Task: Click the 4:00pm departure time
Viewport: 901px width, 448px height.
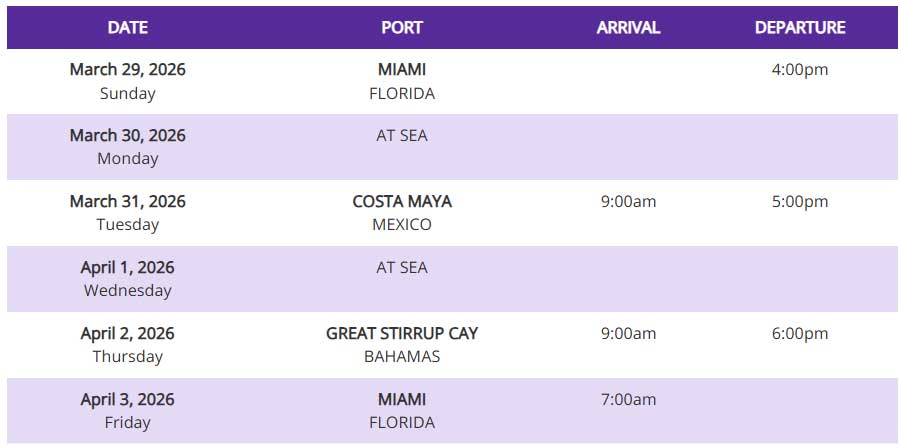Action: [x=800, y=70]
